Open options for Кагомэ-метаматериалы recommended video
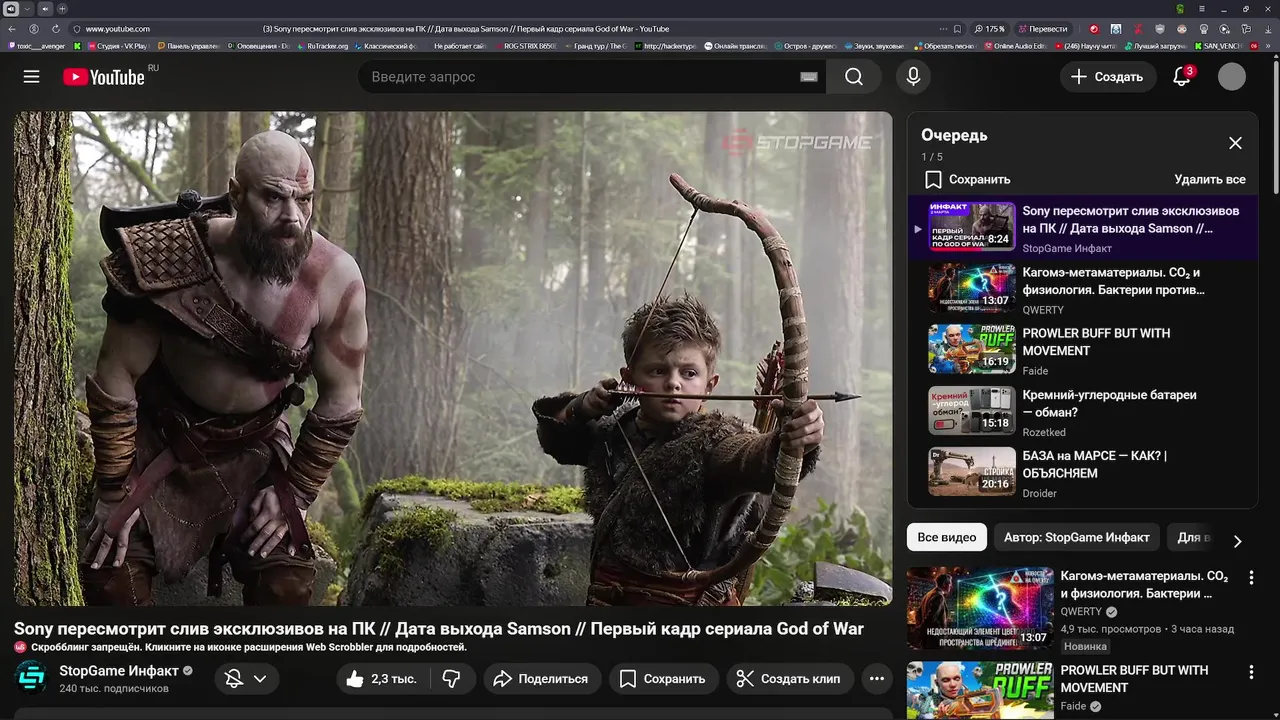The width and height of the screenshot is (1280, 720). [1251, 578]
